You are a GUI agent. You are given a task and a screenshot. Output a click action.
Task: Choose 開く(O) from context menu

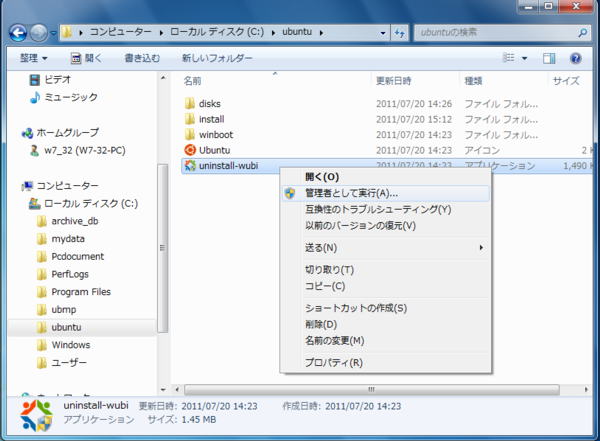coord(385,177)
